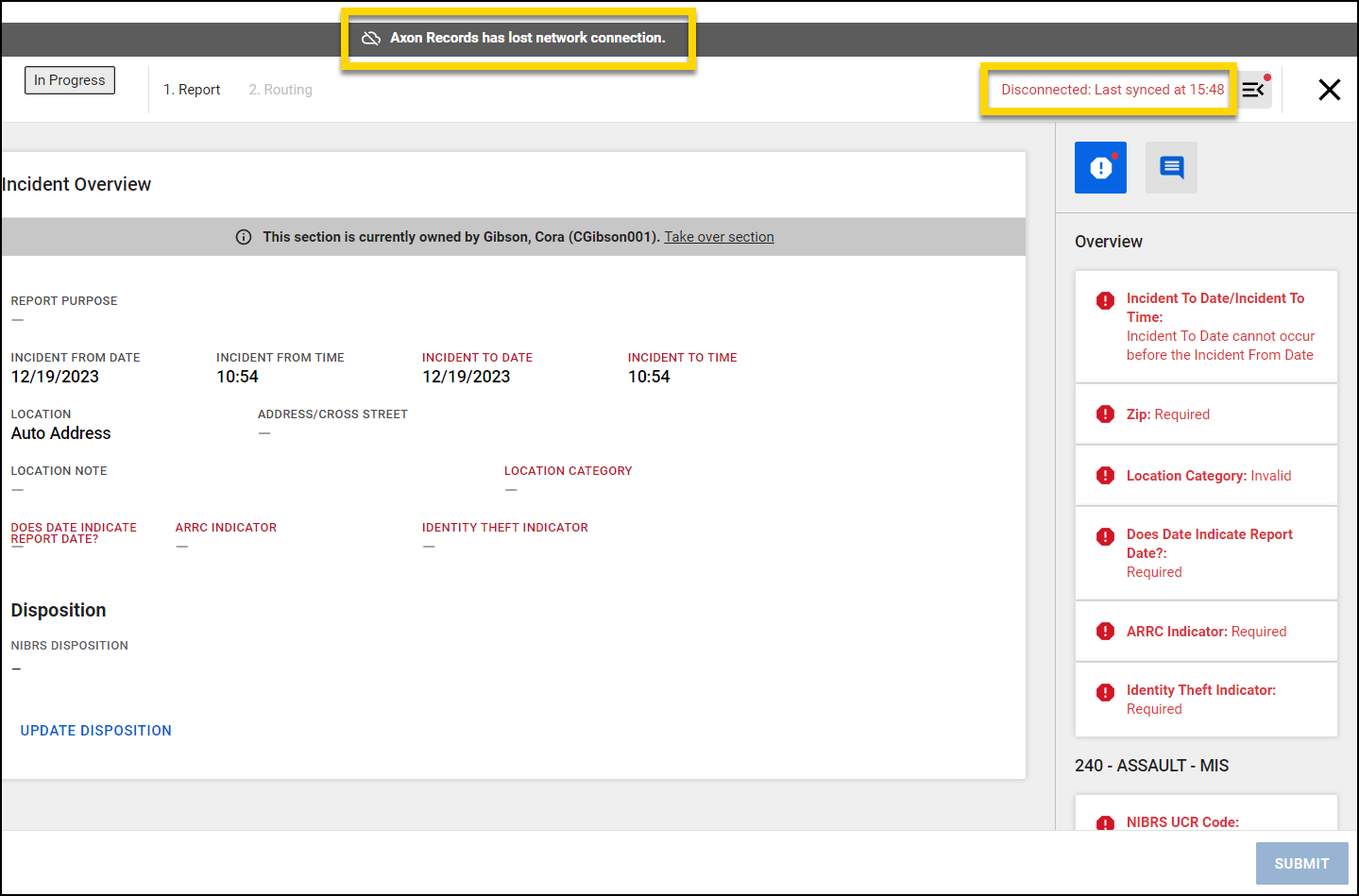Viewport: 1359px width, 896px height.
Task: Click the offline cloud icon in notification banner
Action: pos(370,38)
